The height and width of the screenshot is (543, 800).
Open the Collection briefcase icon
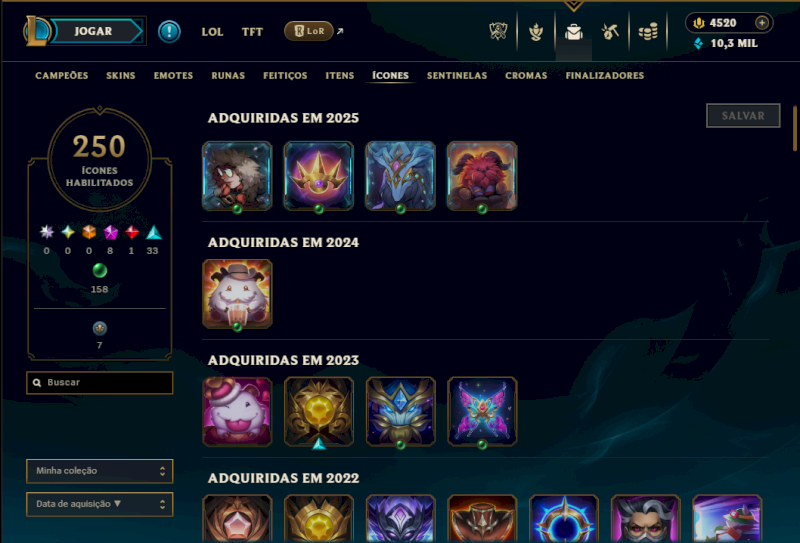pyautogui.click(x=573, y=32)
